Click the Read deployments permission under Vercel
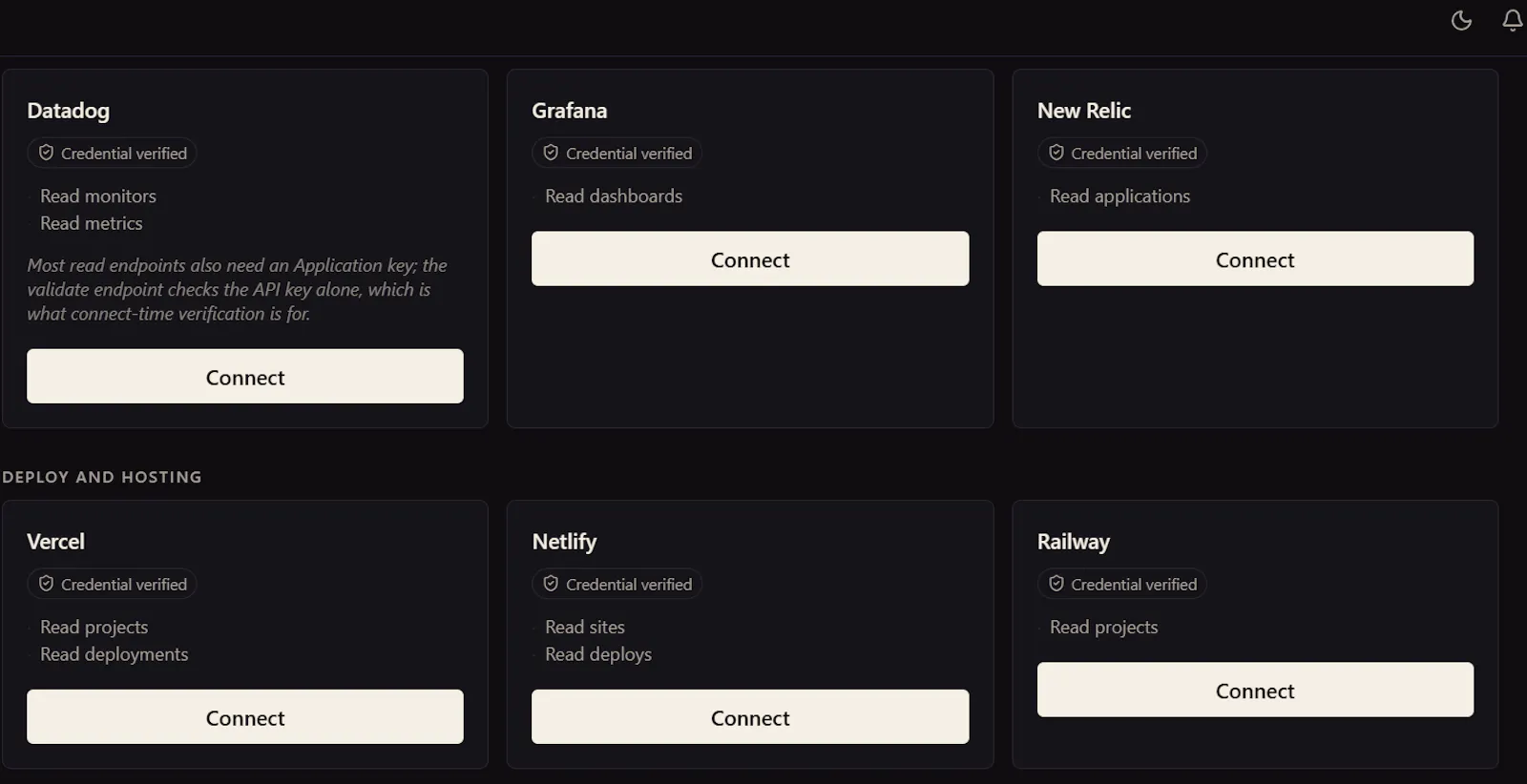This screenshot has width=1527, height=784. pyautogui.click(x=115, y=654)
